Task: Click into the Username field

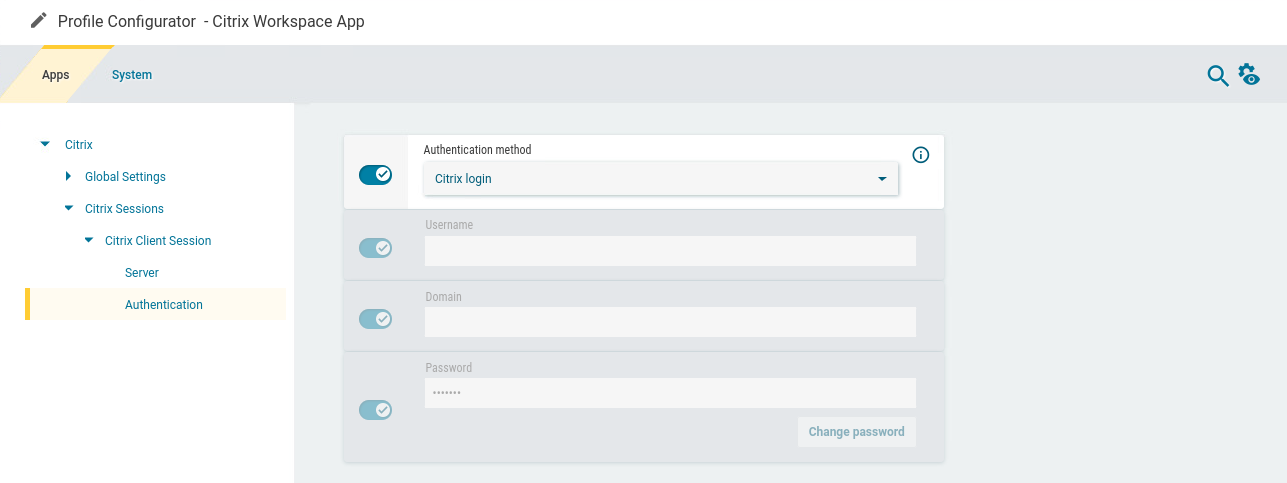Action: pyautogui.click(x=670, y=251)
